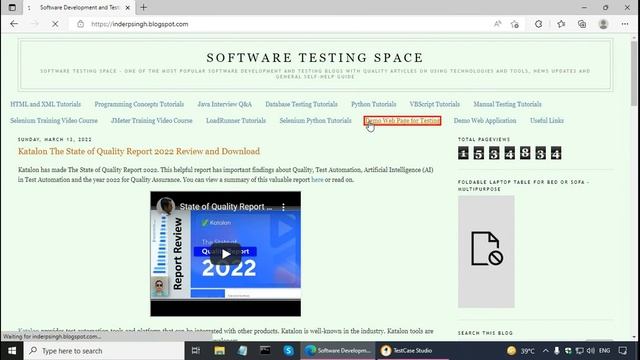Add this page to favorites
The height and width of the screenshot is (360, 640).
click(515, 24)
